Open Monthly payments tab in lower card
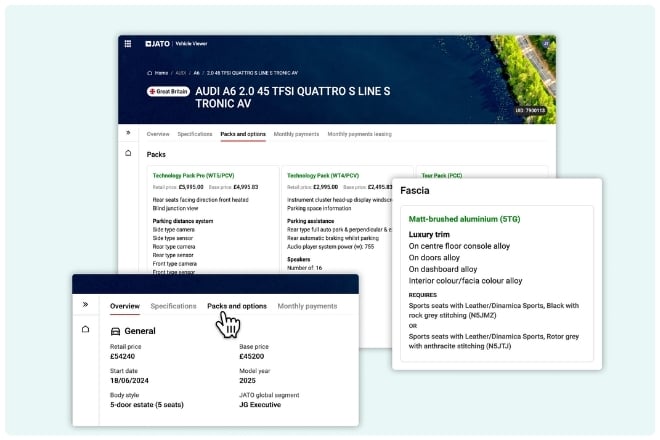The image size is (660, 440). click(307, 306)
